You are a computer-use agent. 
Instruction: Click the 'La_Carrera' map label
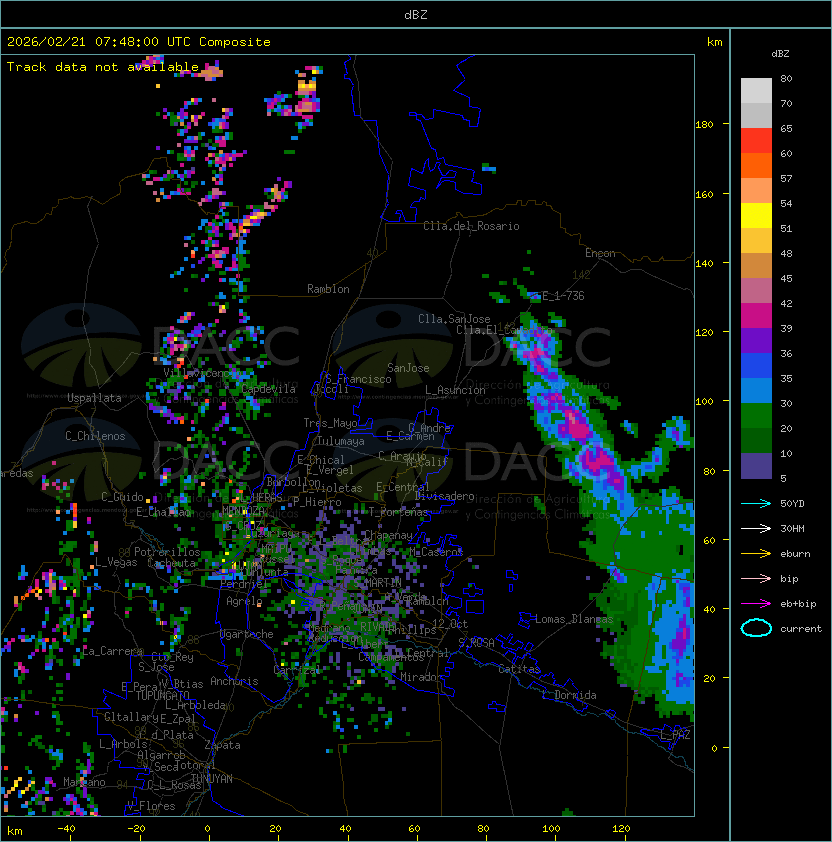(112, 651)
